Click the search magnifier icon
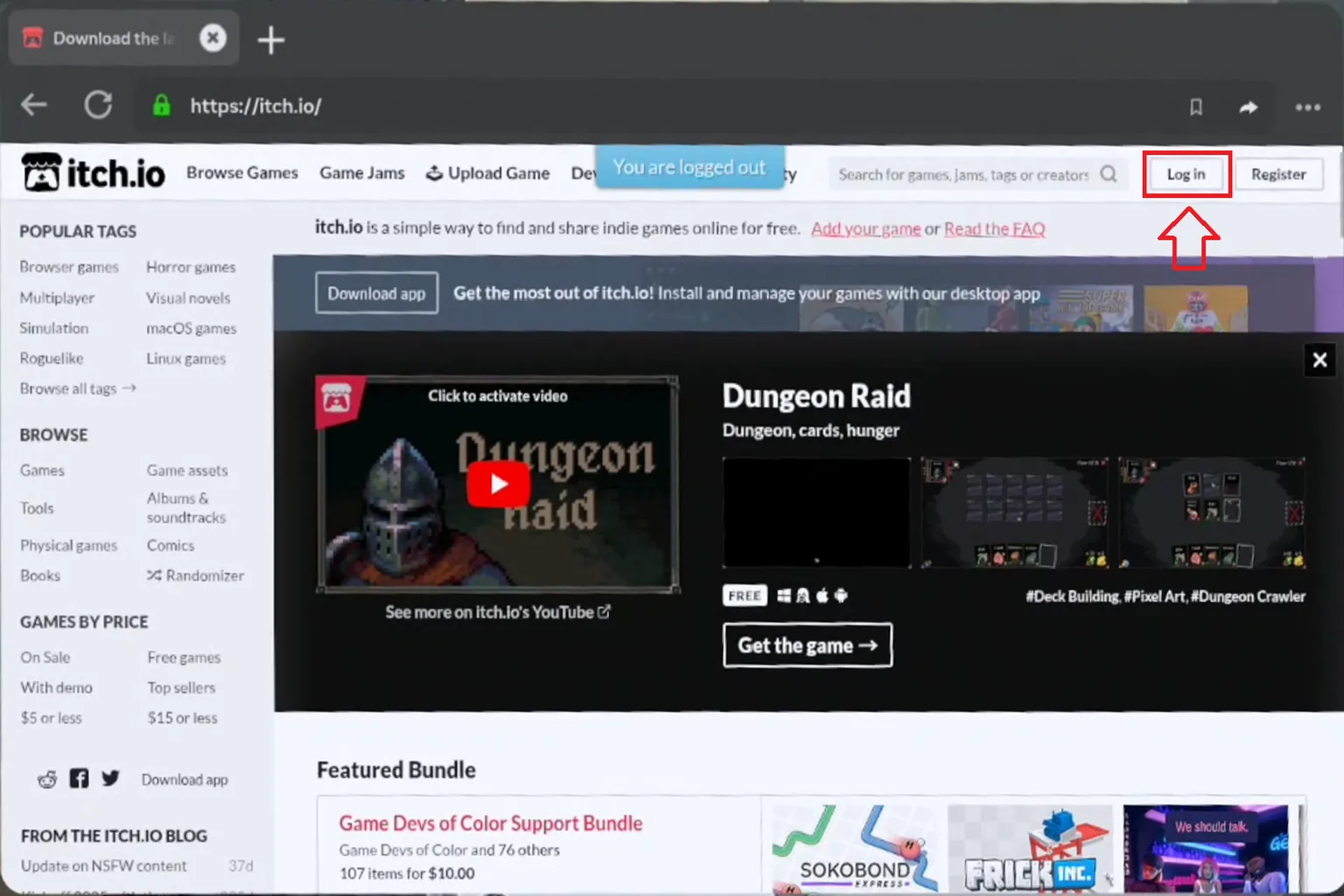The width and height of the screenshot is (1344, 896). (1109, 173)
